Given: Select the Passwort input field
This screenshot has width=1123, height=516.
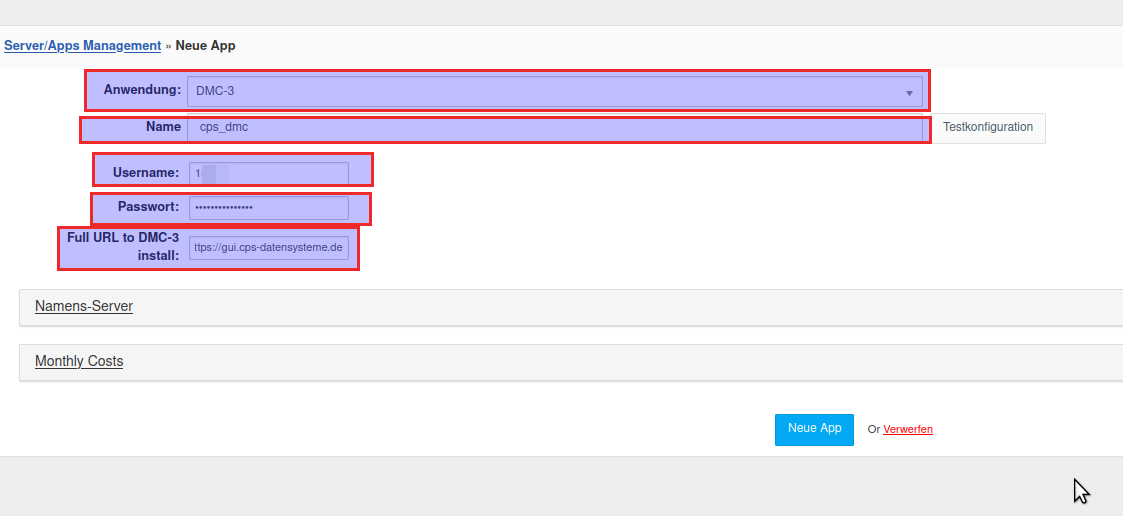Looking at the screenshot, I should tap(269, 208).
